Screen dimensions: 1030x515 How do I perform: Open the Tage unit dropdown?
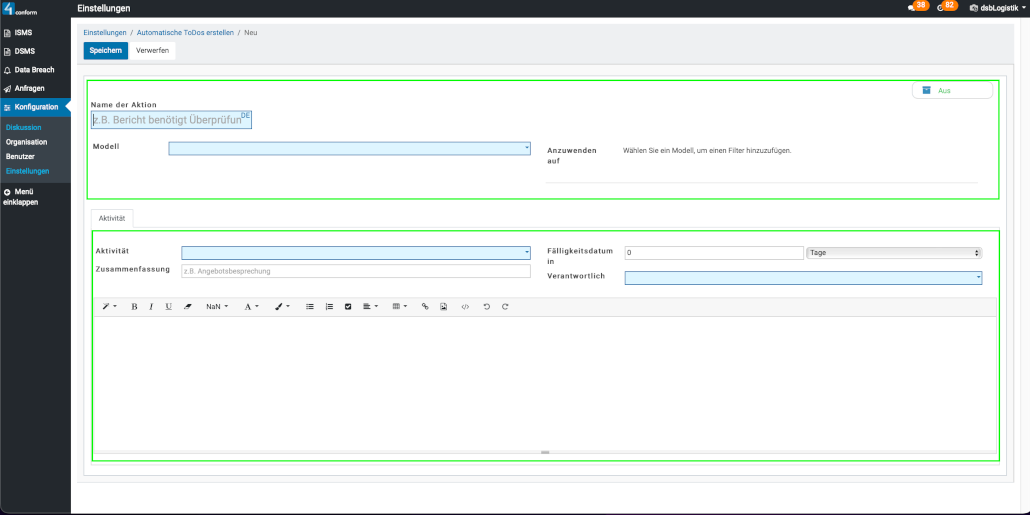tap(893, 253)
